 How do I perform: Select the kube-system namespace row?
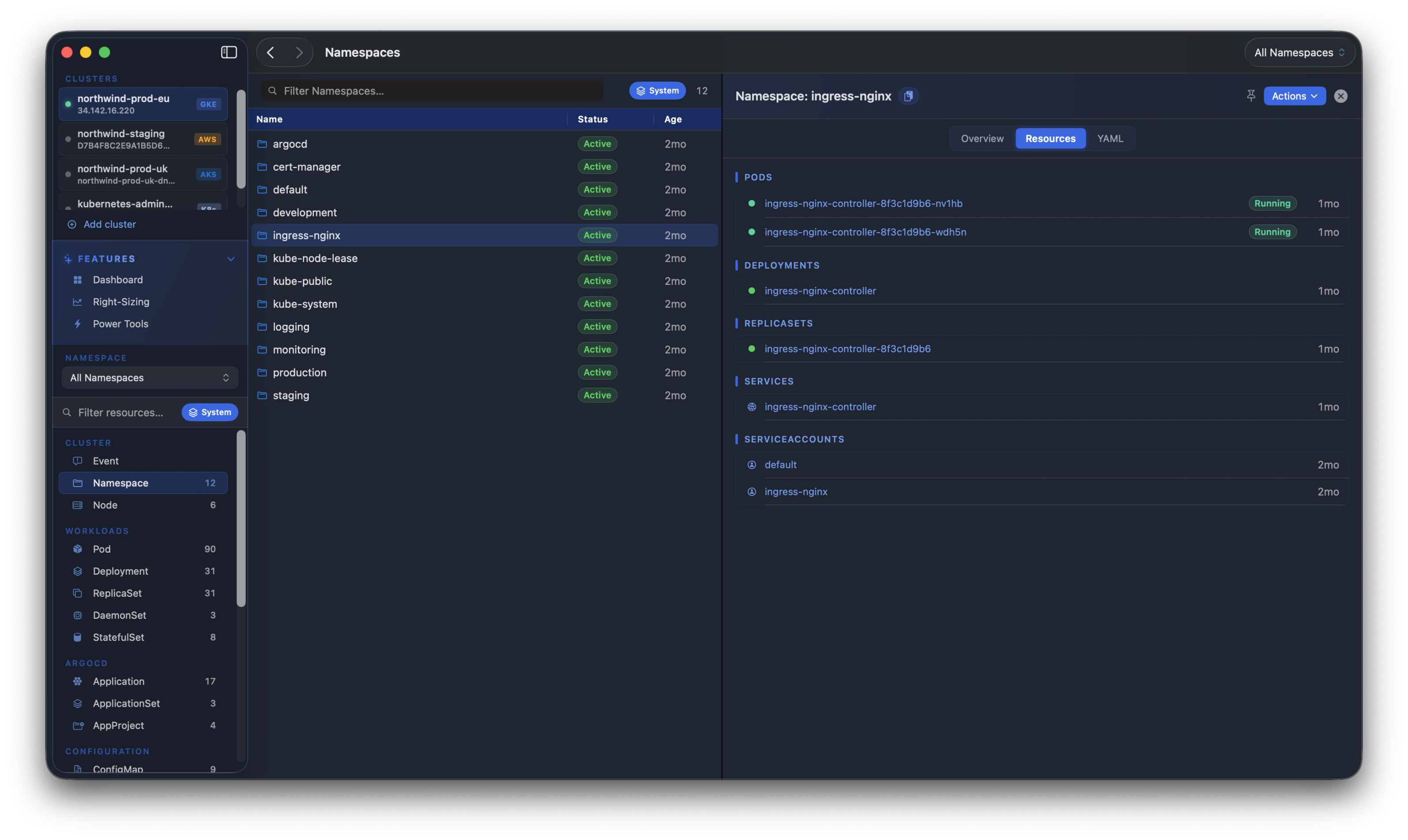(x=485, y=304)
